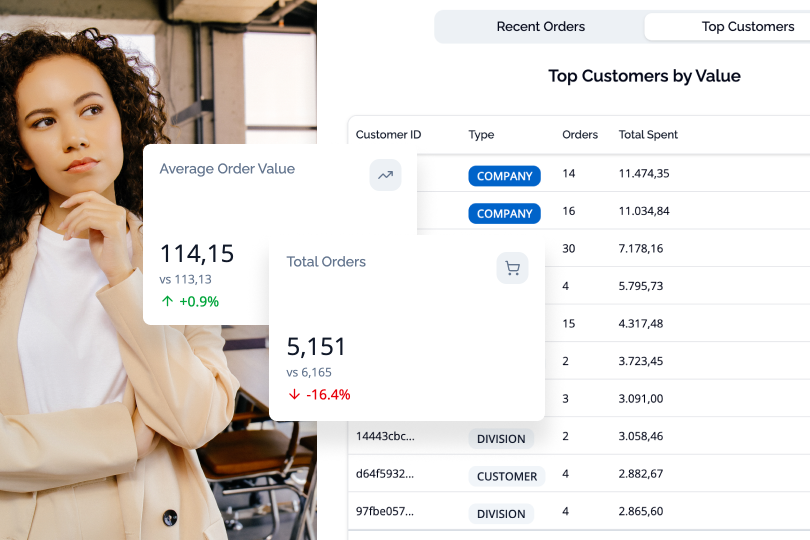Click the total spent value 7.178,16

(x=641, y=249)
